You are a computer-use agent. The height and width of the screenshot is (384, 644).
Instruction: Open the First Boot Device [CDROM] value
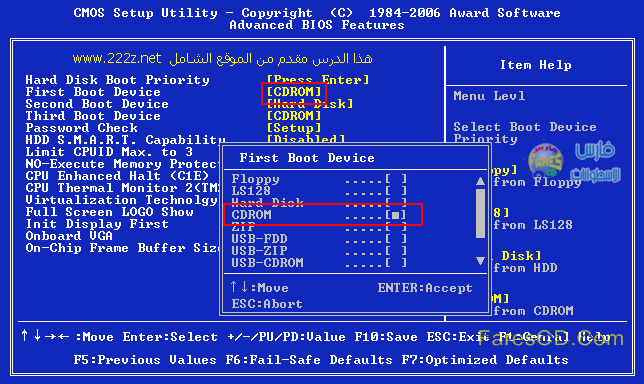click(294, 92)
